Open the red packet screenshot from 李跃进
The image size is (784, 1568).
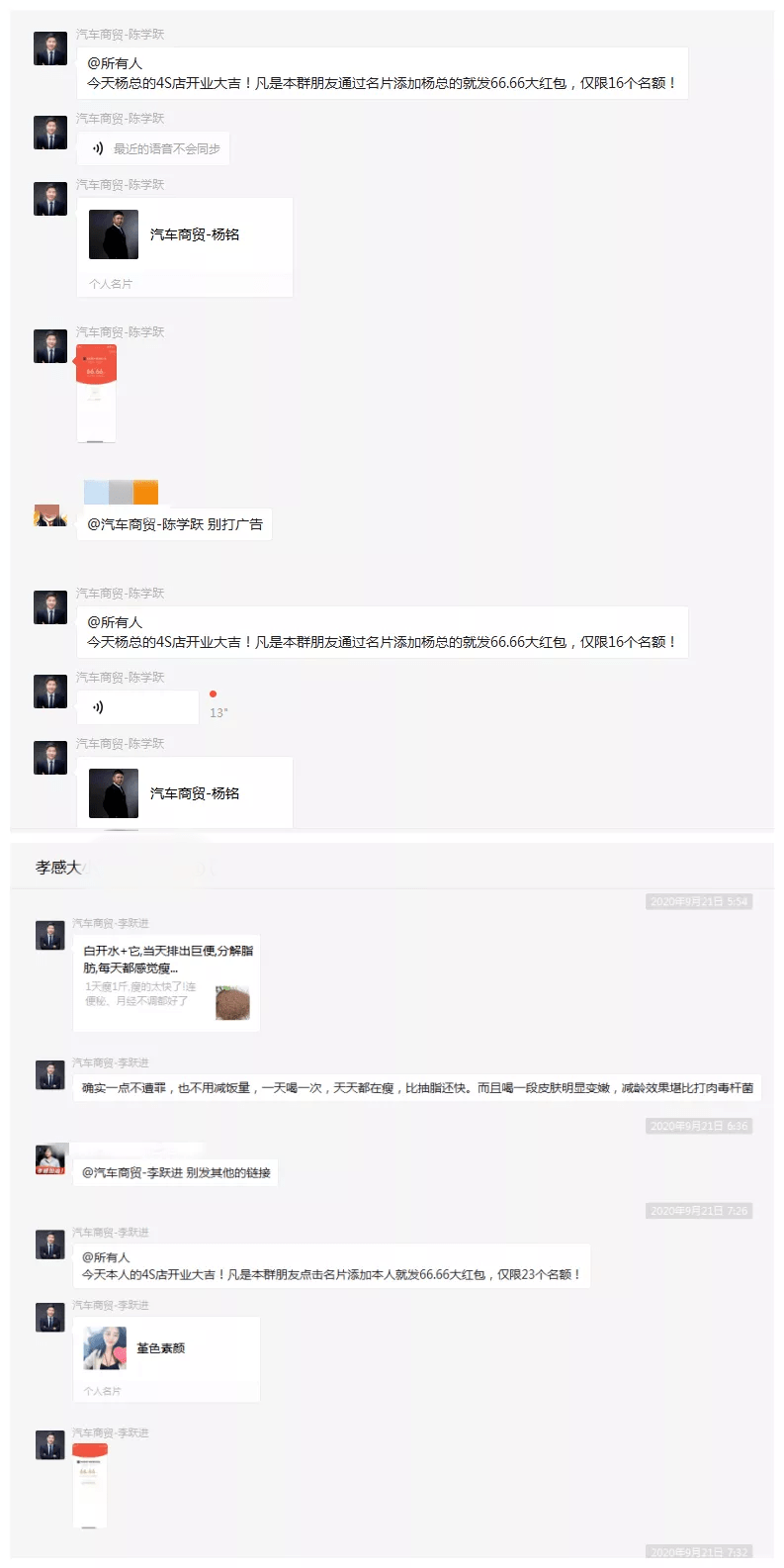[90, 1486]
